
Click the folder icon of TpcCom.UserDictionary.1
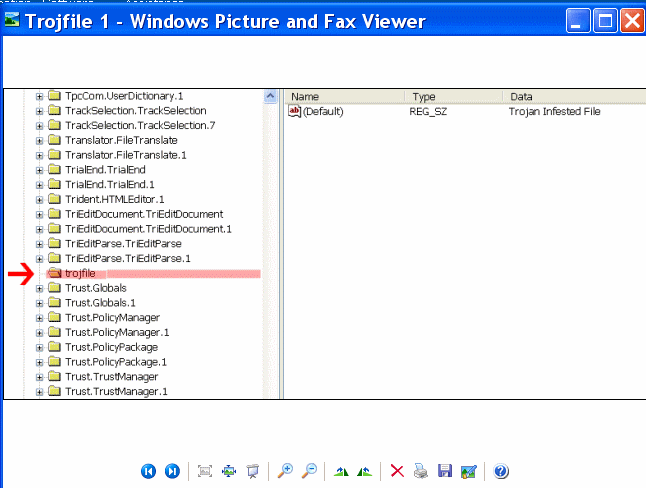[x=54, y=96]
